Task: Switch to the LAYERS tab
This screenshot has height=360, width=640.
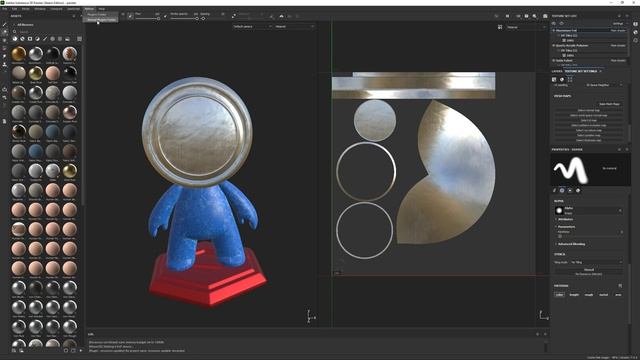Action: tap(557, 71)
